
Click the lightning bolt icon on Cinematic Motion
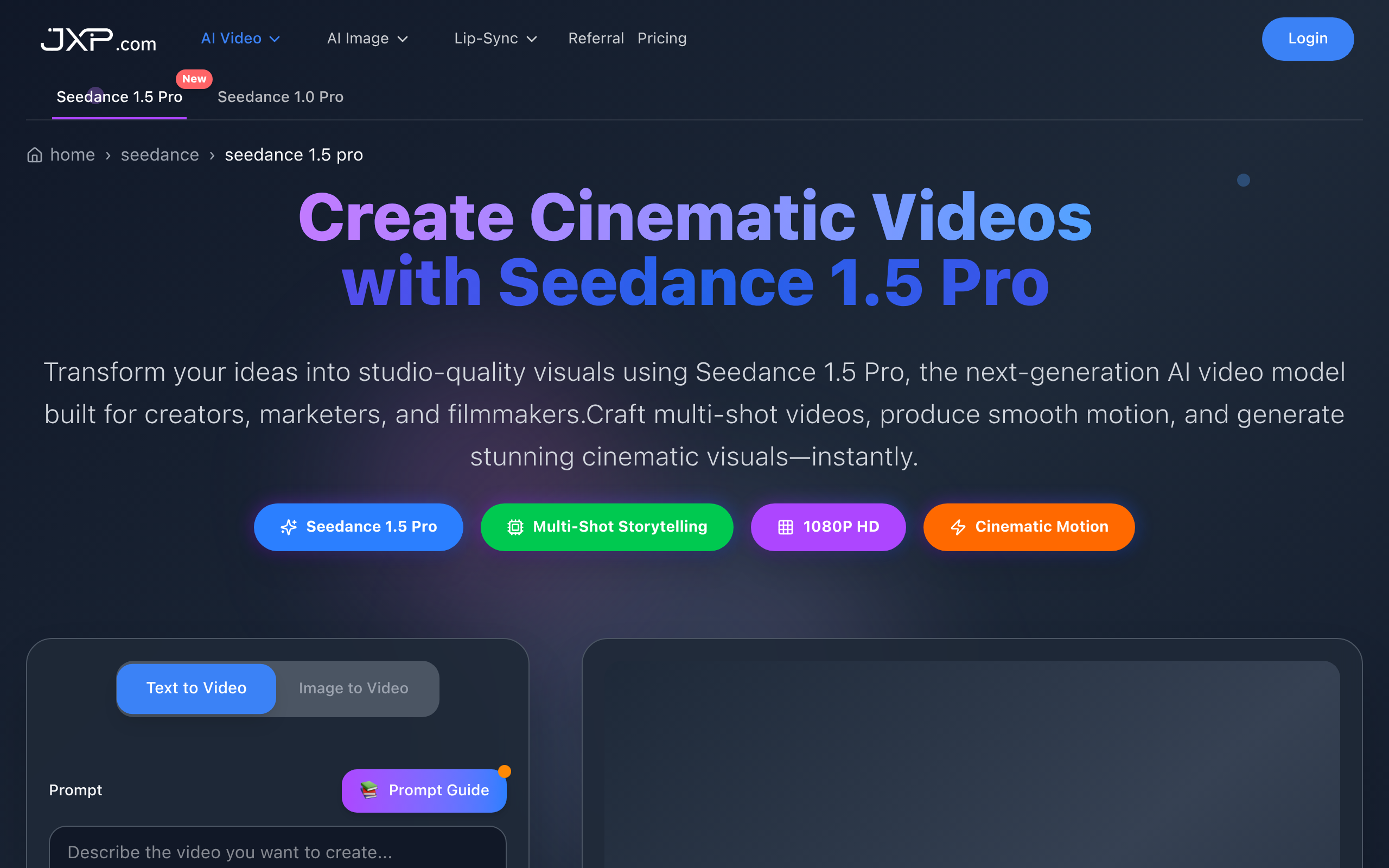click(957, 527)
